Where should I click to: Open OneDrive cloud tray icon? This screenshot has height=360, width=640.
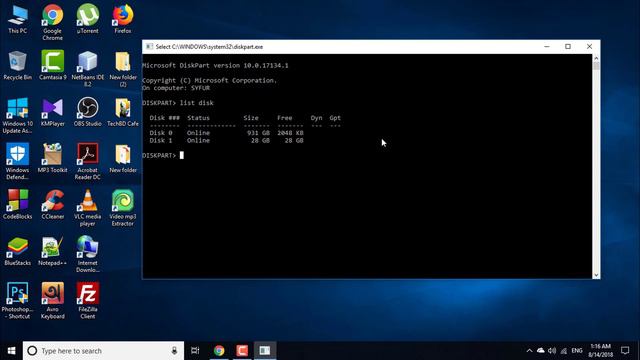[x=541, y=351]
